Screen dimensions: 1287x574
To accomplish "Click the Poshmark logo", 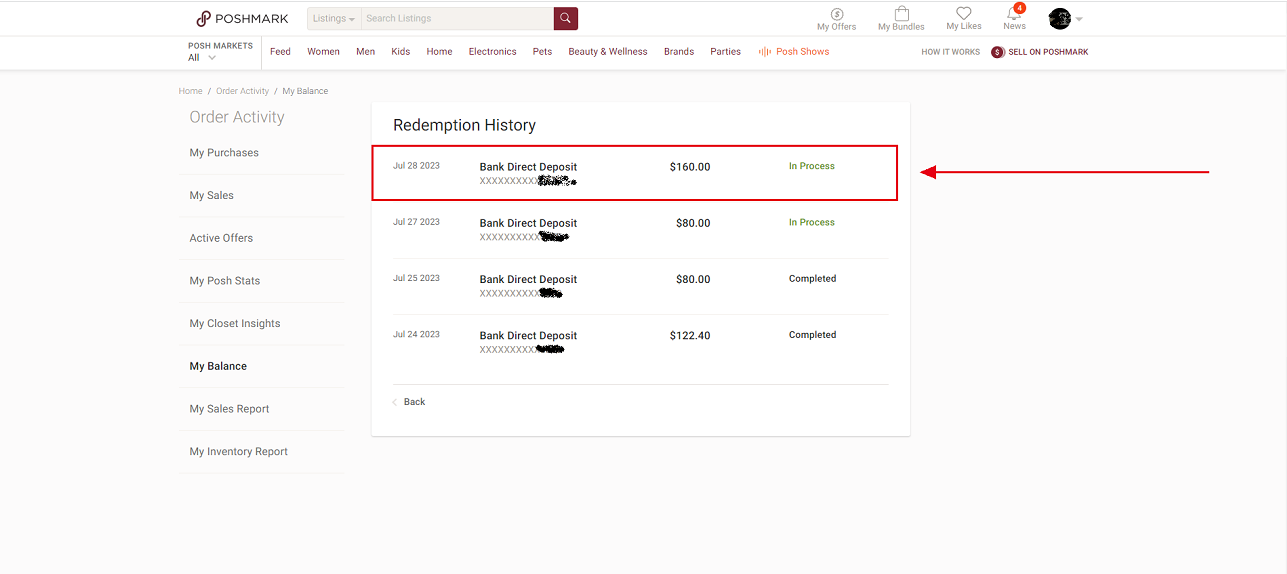I will (x=242, y=18).
